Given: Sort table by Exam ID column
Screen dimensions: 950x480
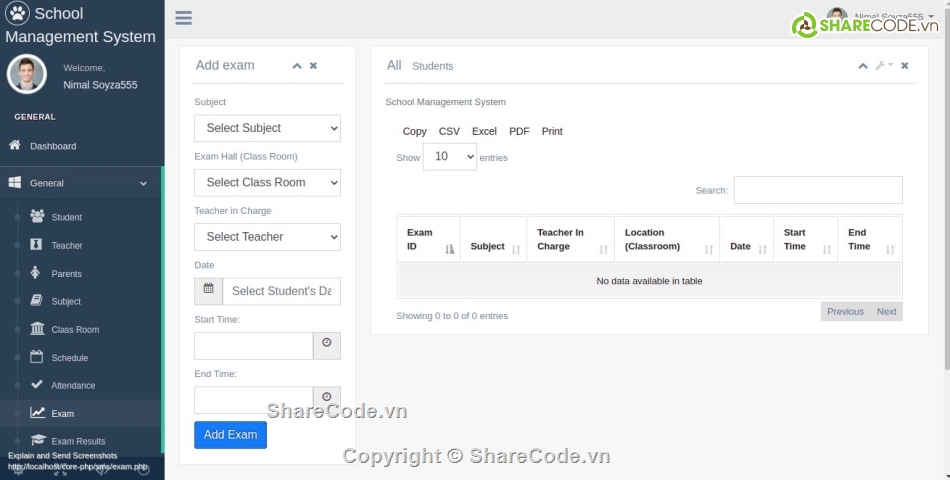Looking at the screenshot, I should click(428, 240).
